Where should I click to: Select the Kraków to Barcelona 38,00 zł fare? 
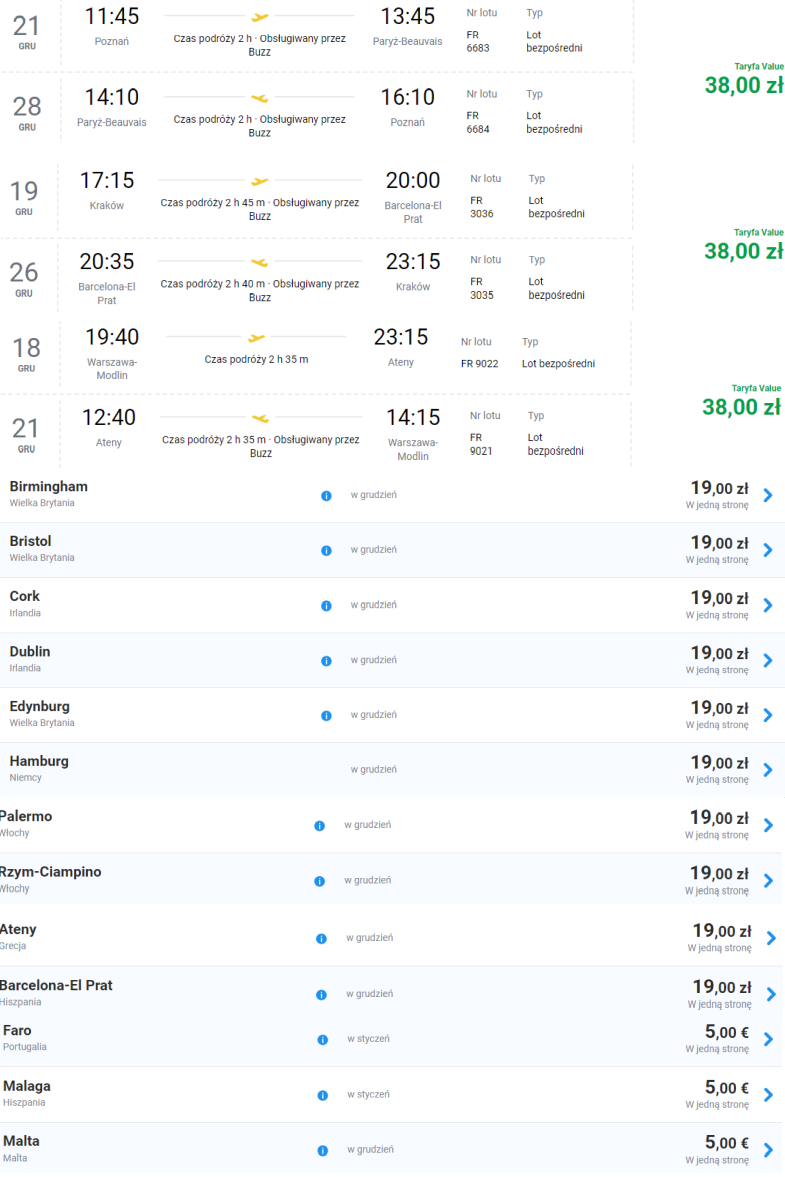744,251
